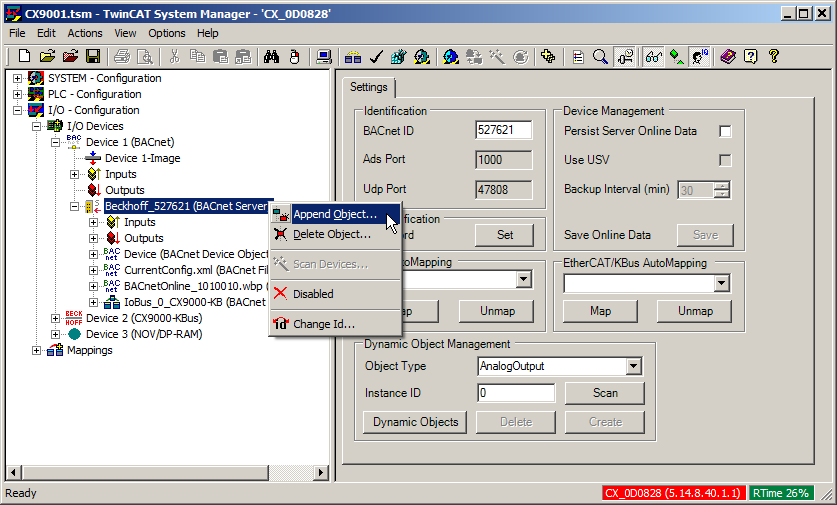Toggle Persist Server Online Data checkbox
The height and width of the screenshot is (505, 837).
pyautogui.click(x=725, y=131)
